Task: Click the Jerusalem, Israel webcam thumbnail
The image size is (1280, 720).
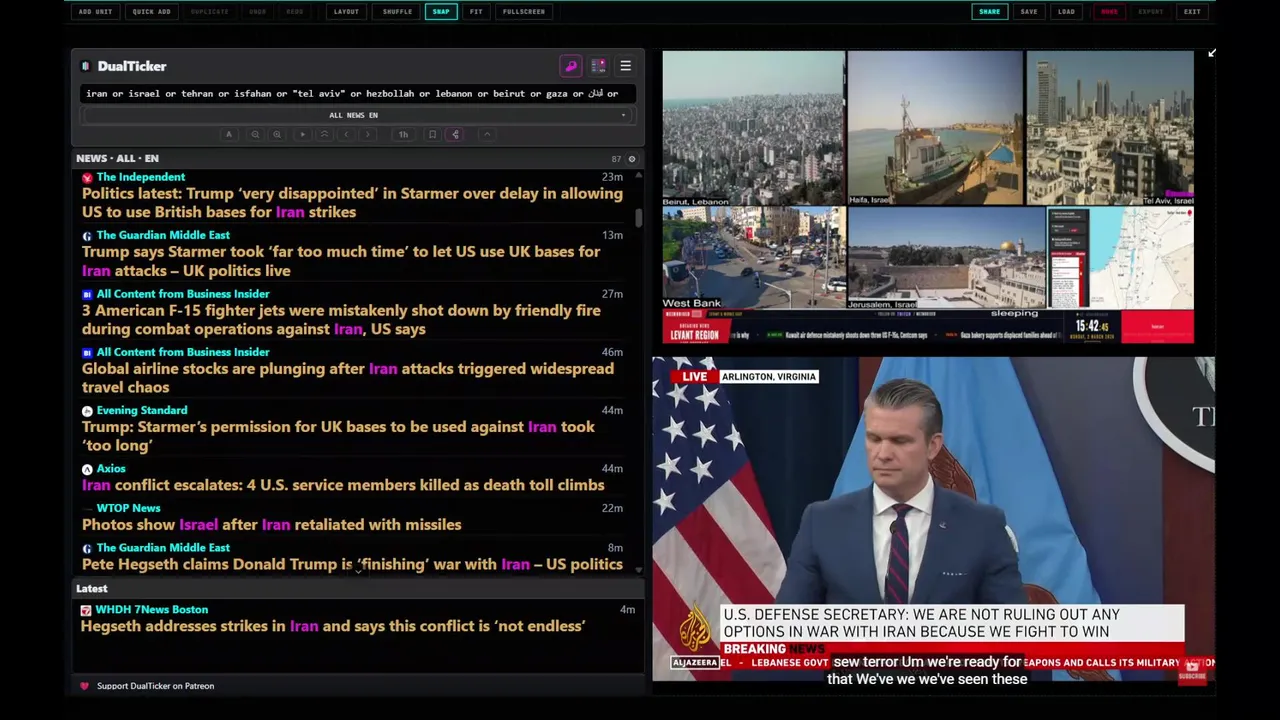Action: [x=946, y=258]
